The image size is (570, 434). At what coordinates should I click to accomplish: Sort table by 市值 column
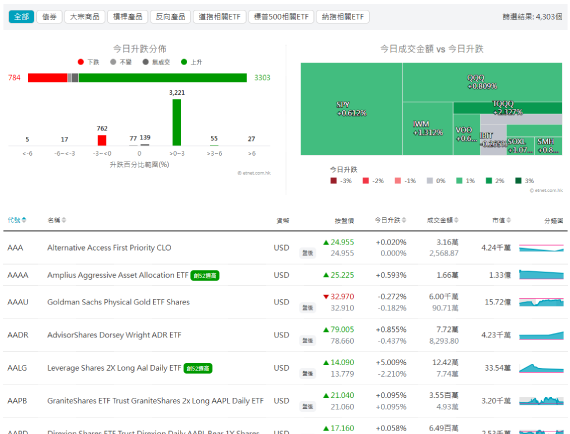(x=501, y=220)
